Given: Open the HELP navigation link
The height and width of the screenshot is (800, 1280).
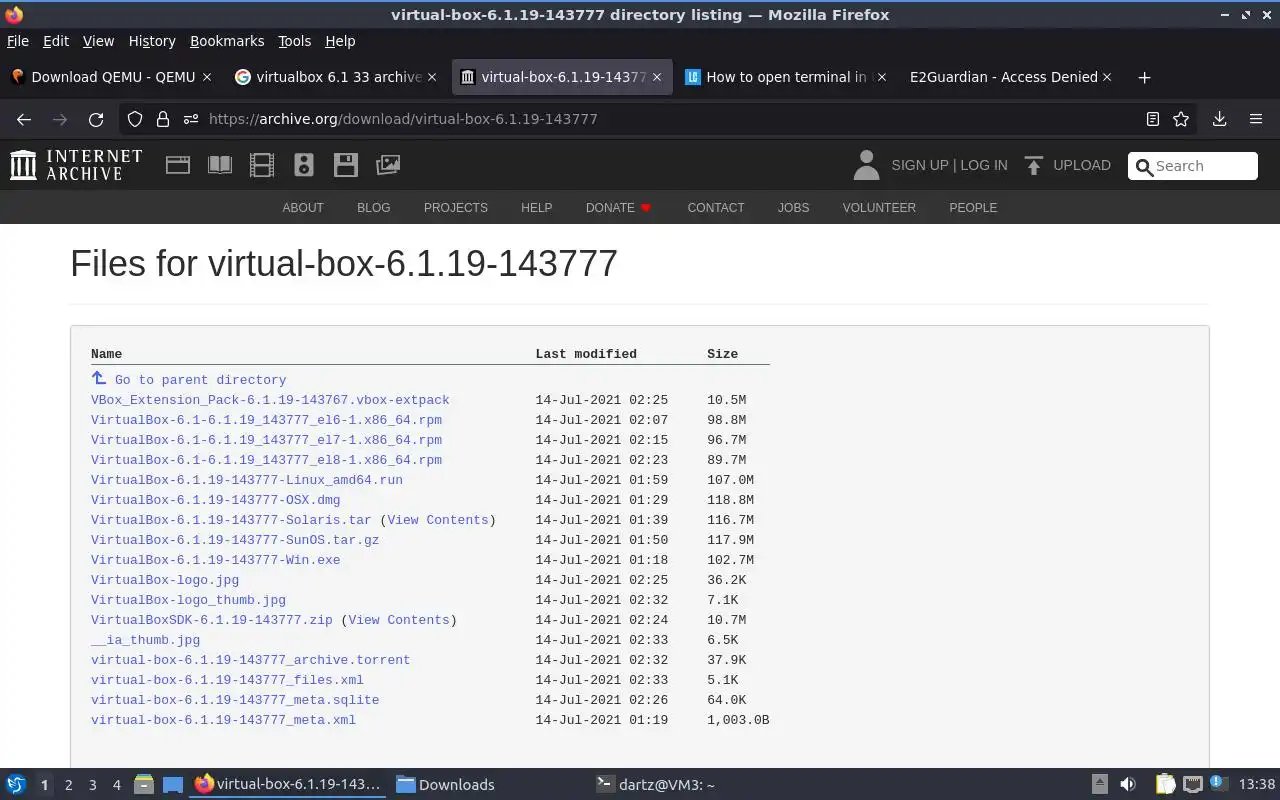Looking at the screenshot, I should (x=536, y=208).
